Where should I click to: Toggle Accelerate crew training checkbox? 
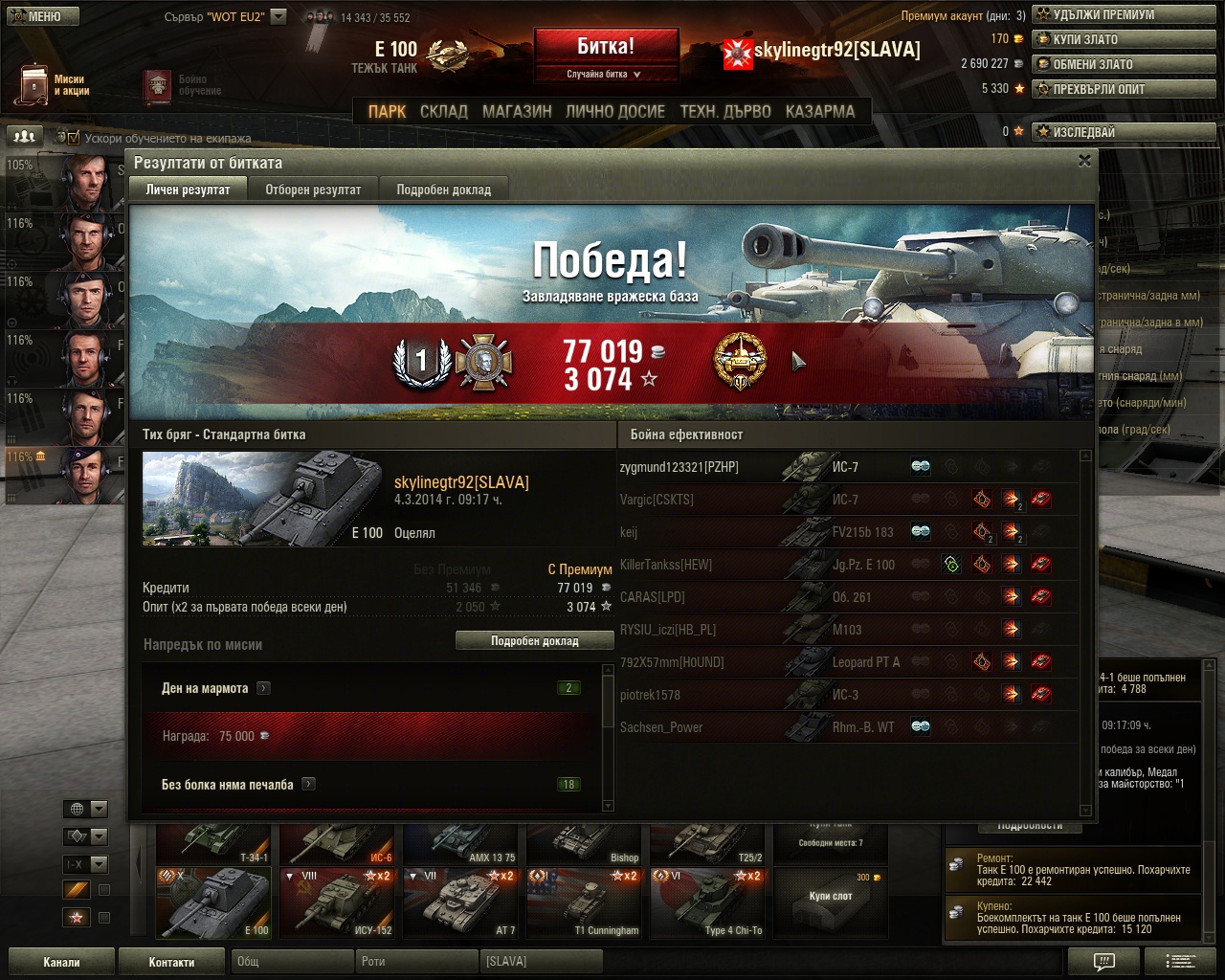pyautogui.click(x=74, y=138)
